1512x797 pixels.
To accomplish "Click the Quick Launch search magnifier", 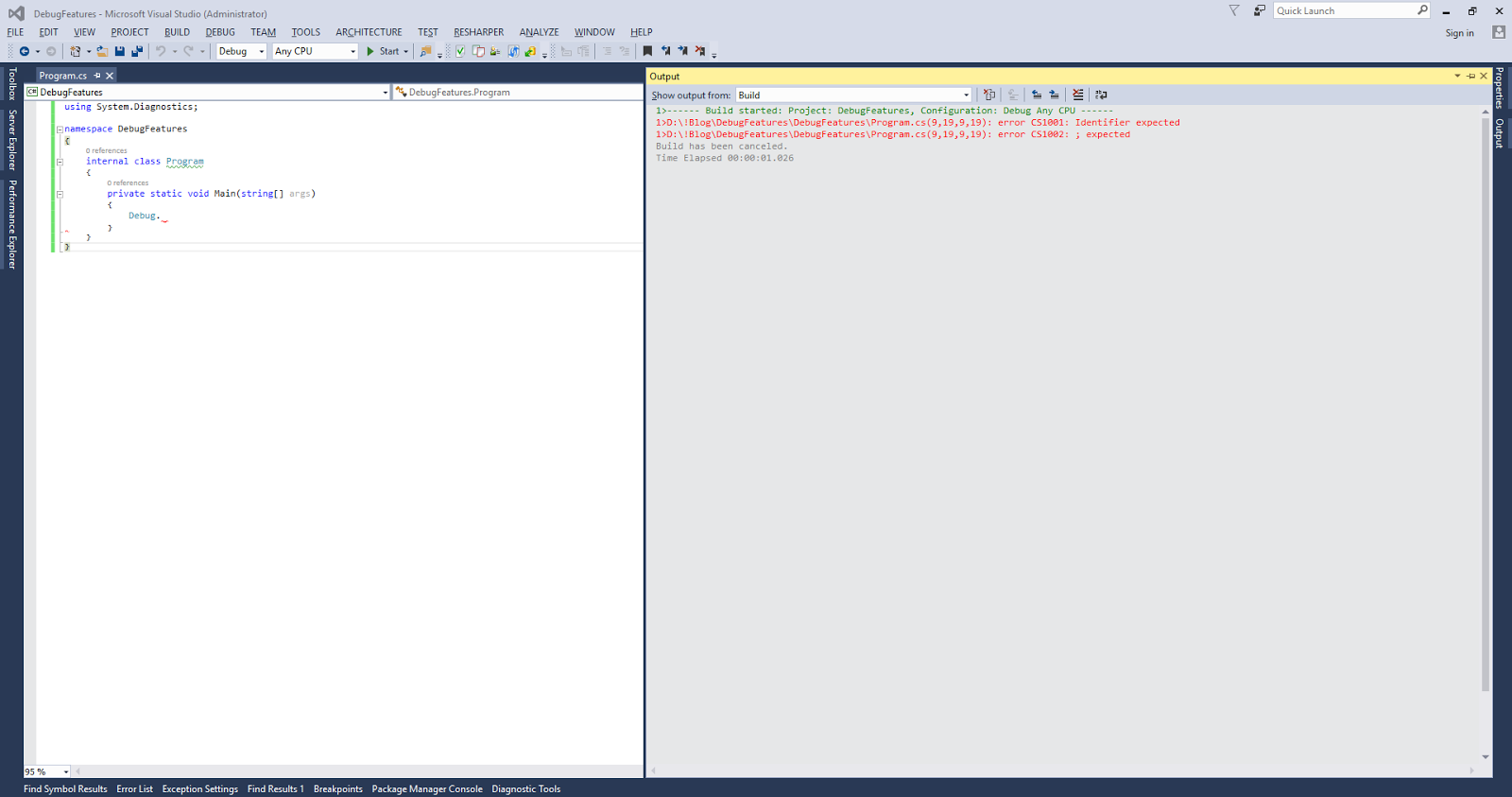I will [x=1422, y=10].
